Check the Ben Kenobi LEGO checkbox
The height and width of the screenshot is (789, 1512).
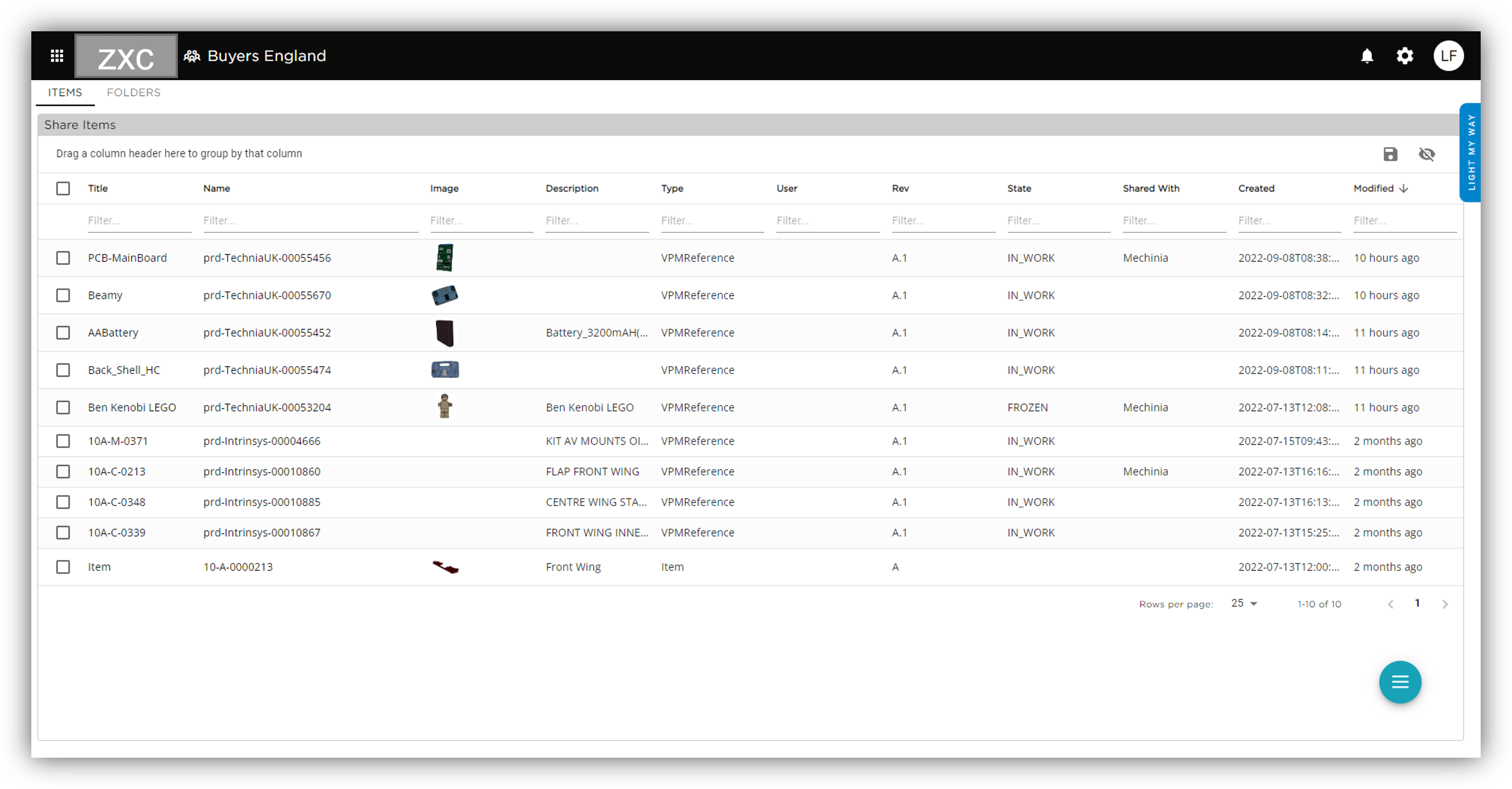(63, 407)
